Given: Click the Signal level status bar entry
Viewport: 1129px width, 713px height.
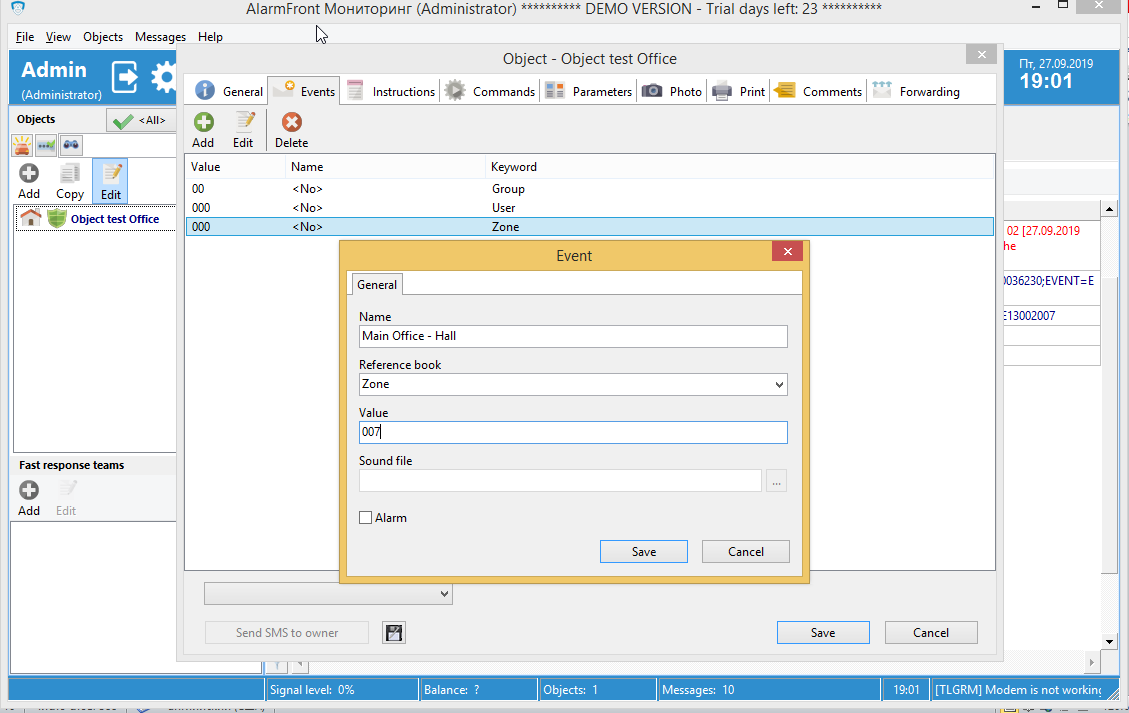Looking at the screenshot, I should [x=342, y=689].
